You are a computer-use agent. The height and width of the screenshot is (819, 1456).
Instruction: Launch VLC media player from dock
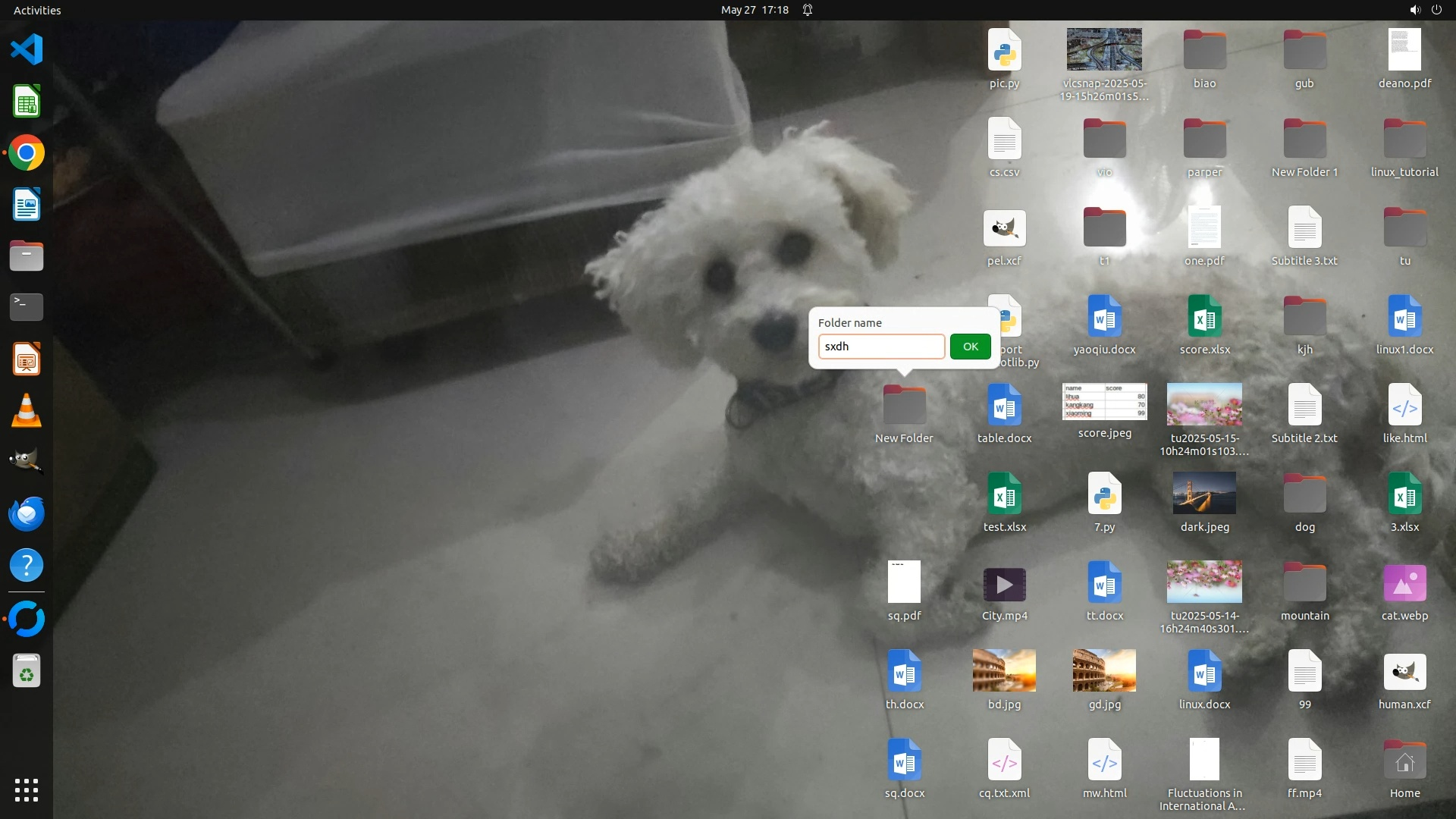click(27, 411)
